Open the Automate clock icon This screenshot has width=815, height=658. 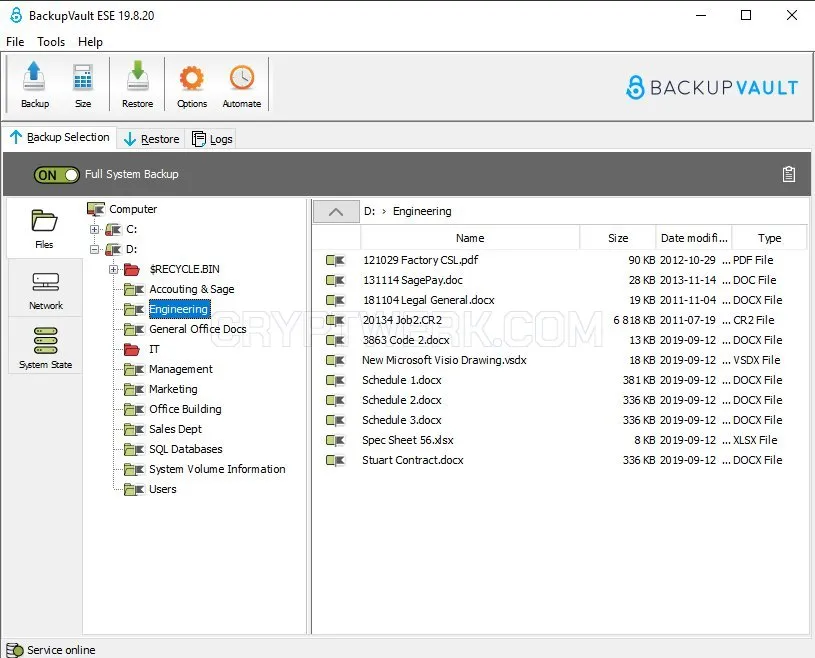tap(242, 84)
